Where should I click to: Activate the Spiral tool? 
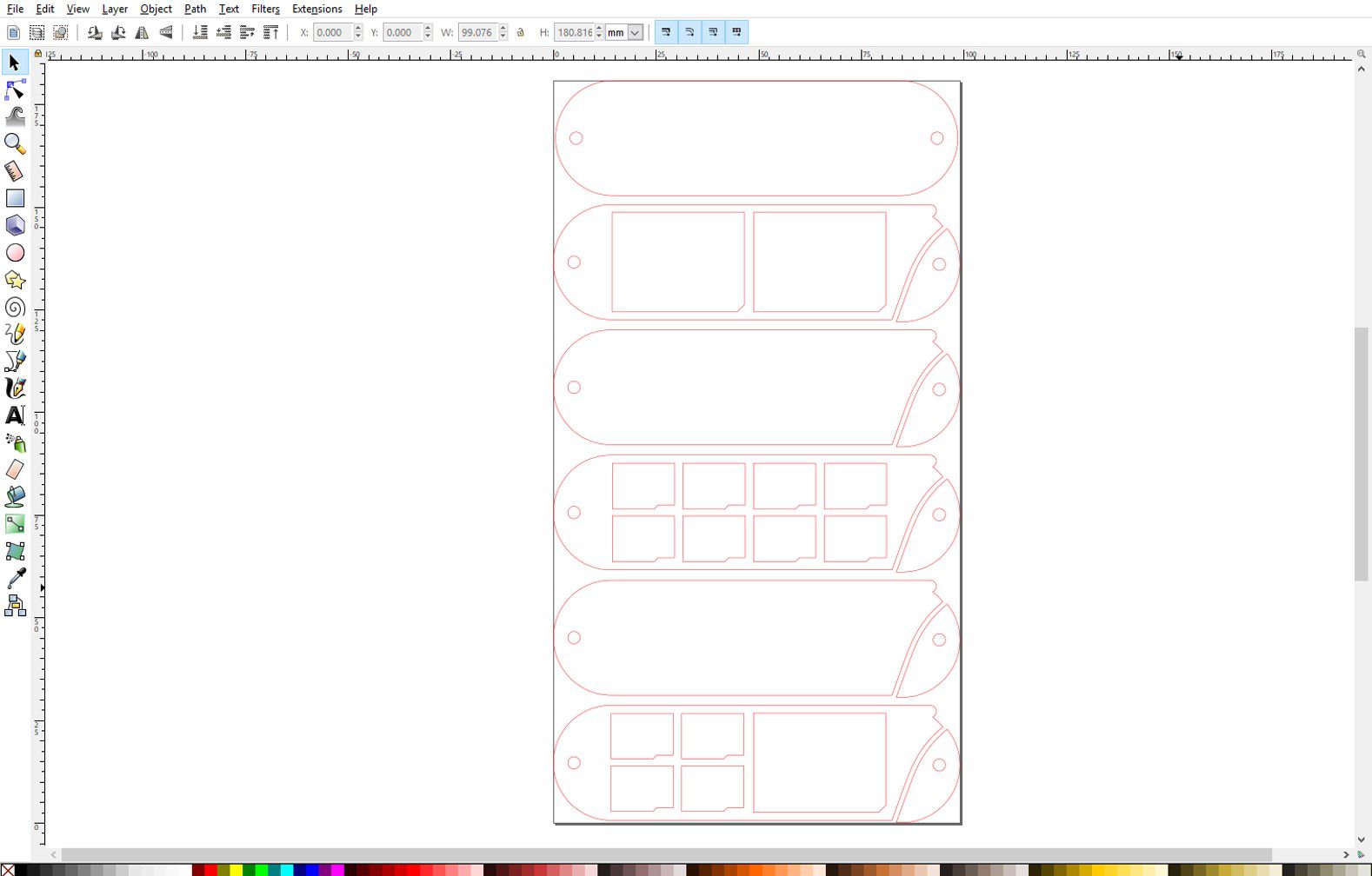pyautogui.click(x=15, y=307)
